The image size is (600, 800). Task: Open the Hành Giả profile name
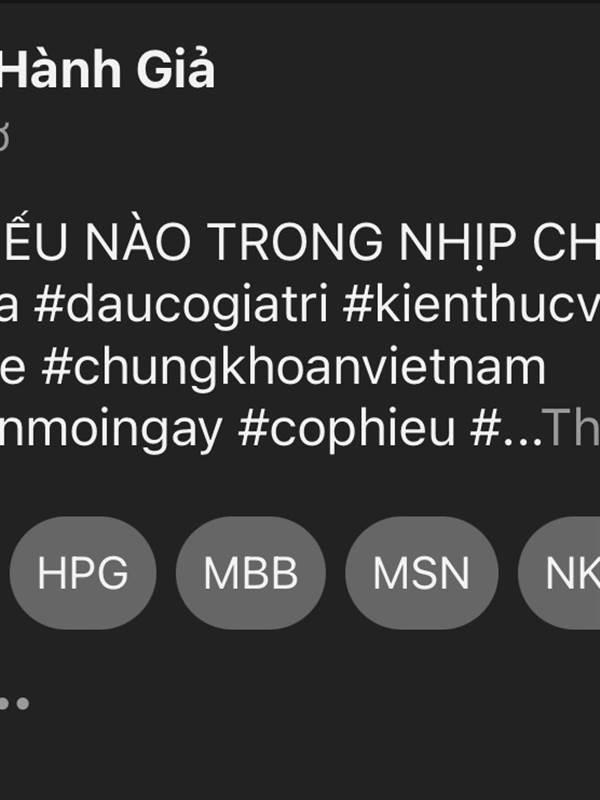pos(107,70)
